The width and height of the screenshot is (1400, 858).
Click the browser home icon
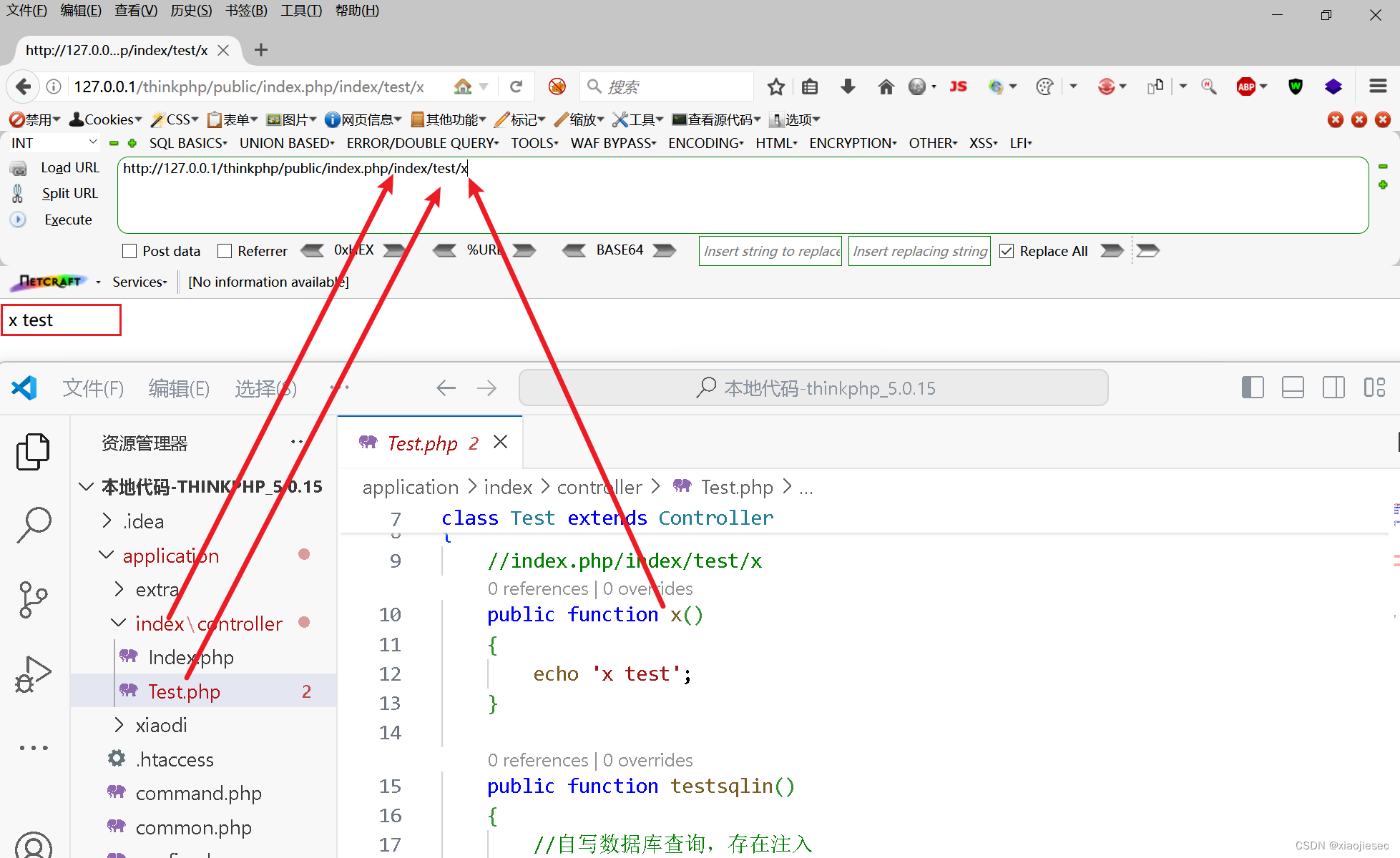coord(886,87)
